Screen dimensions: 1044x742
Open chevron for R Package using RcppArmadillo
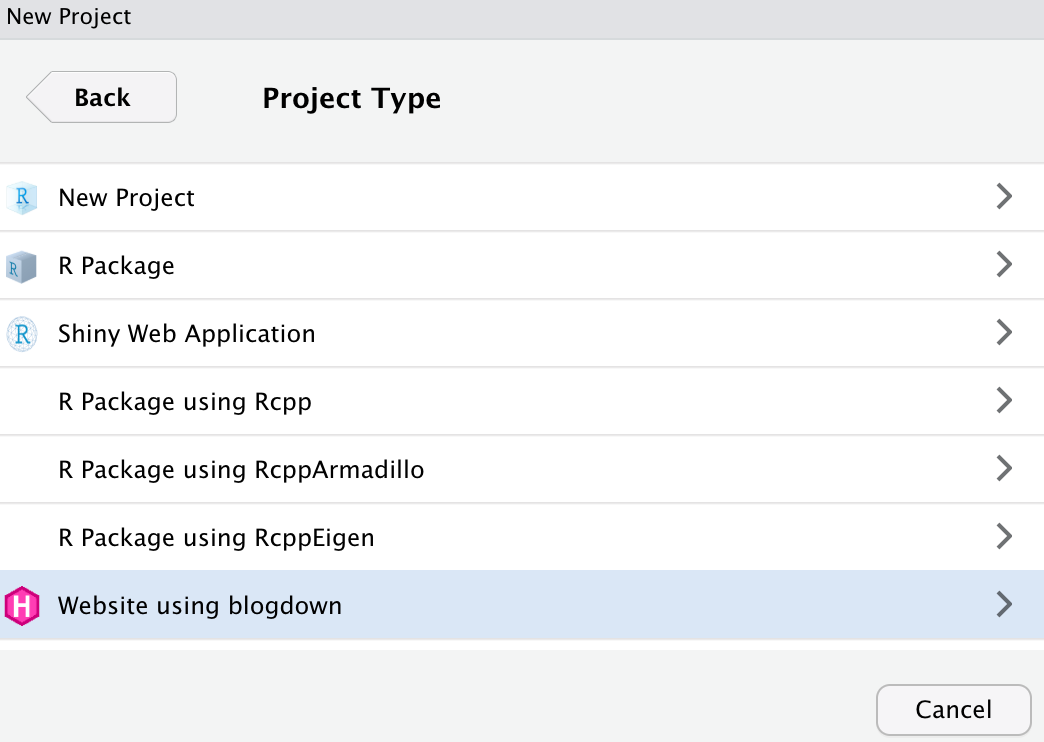pyautogui.click(x=1004, y=468)
